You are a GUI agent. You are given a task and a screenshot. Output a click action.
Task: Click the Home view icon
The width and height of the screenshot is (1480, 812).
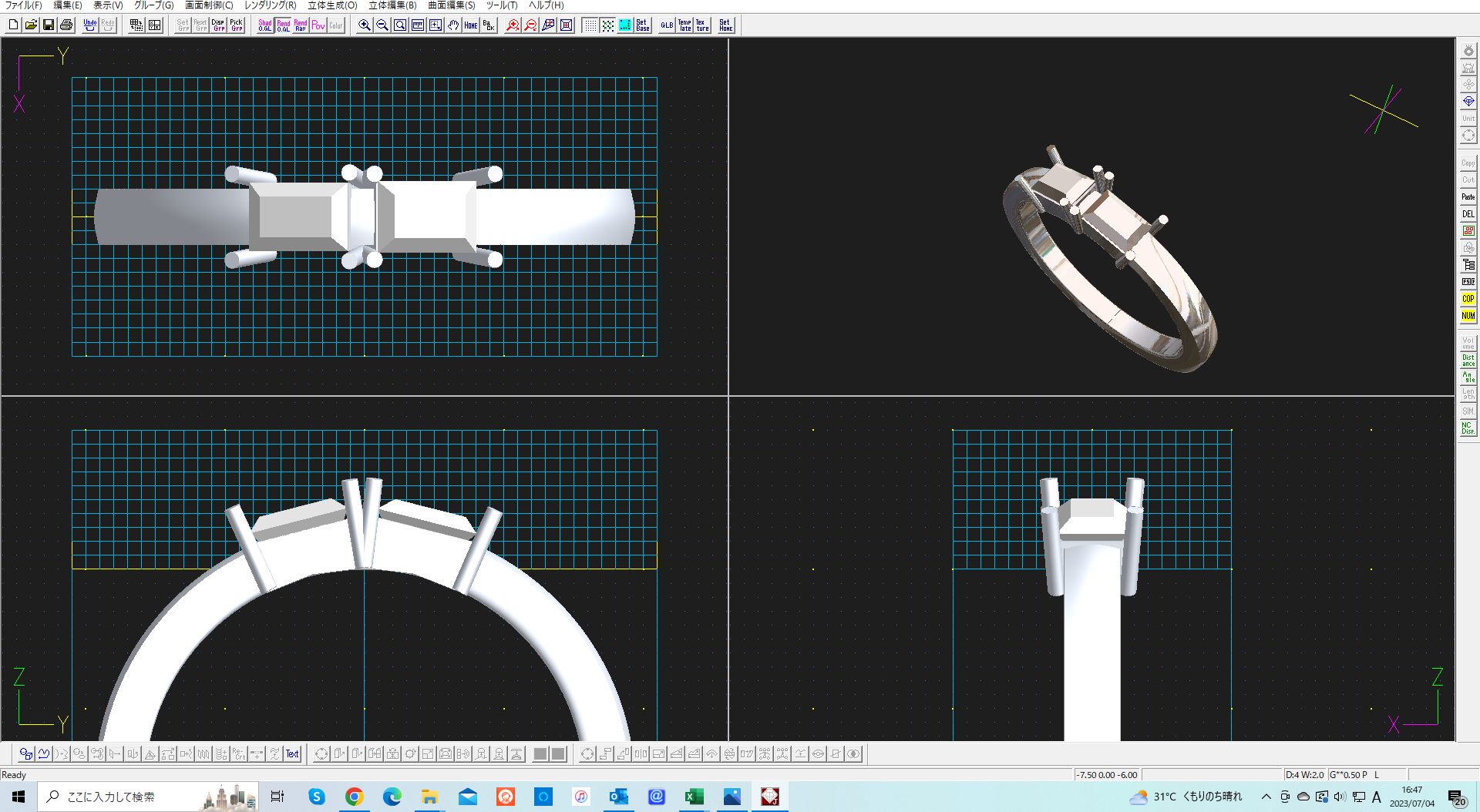[470, 25]
